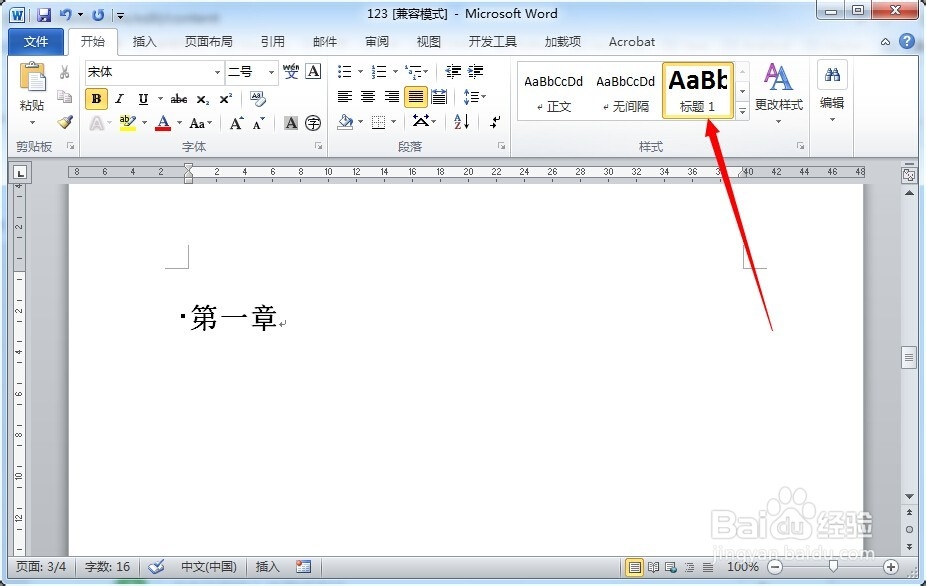This screenshot has width=926, height=586.
Task: Switch to the 引用 References tab
Action: [x=273, y=41]
